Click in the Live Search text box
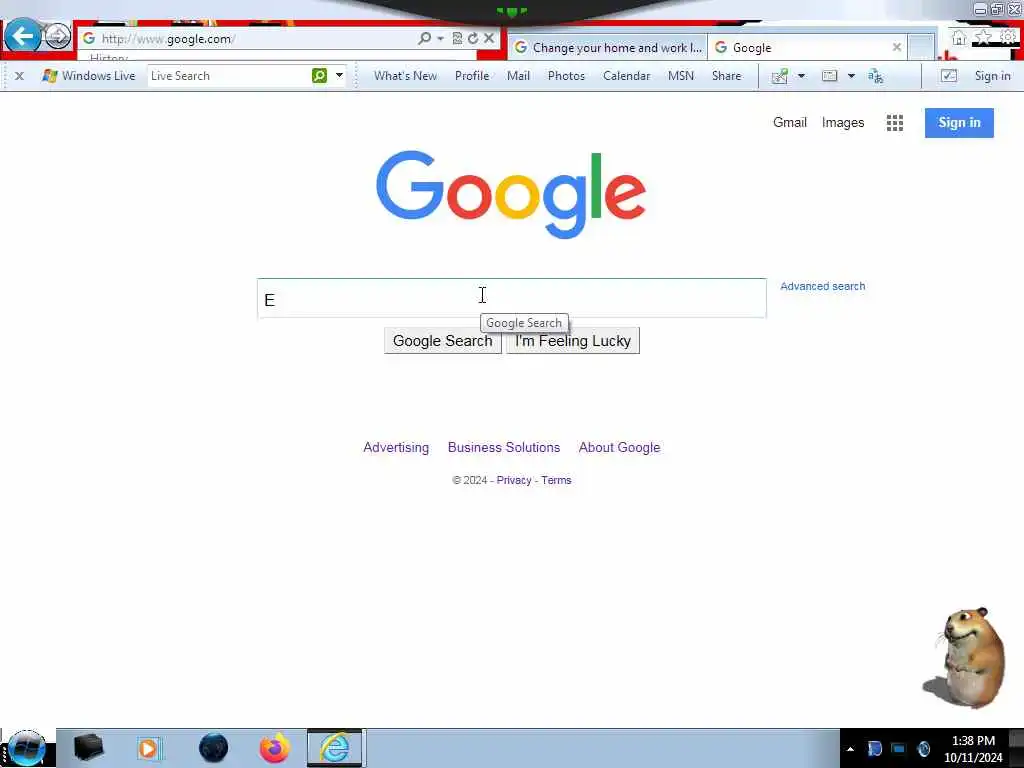Image resolution: width=1024 pixels, height=768 pixels. (x=229, y=76)
